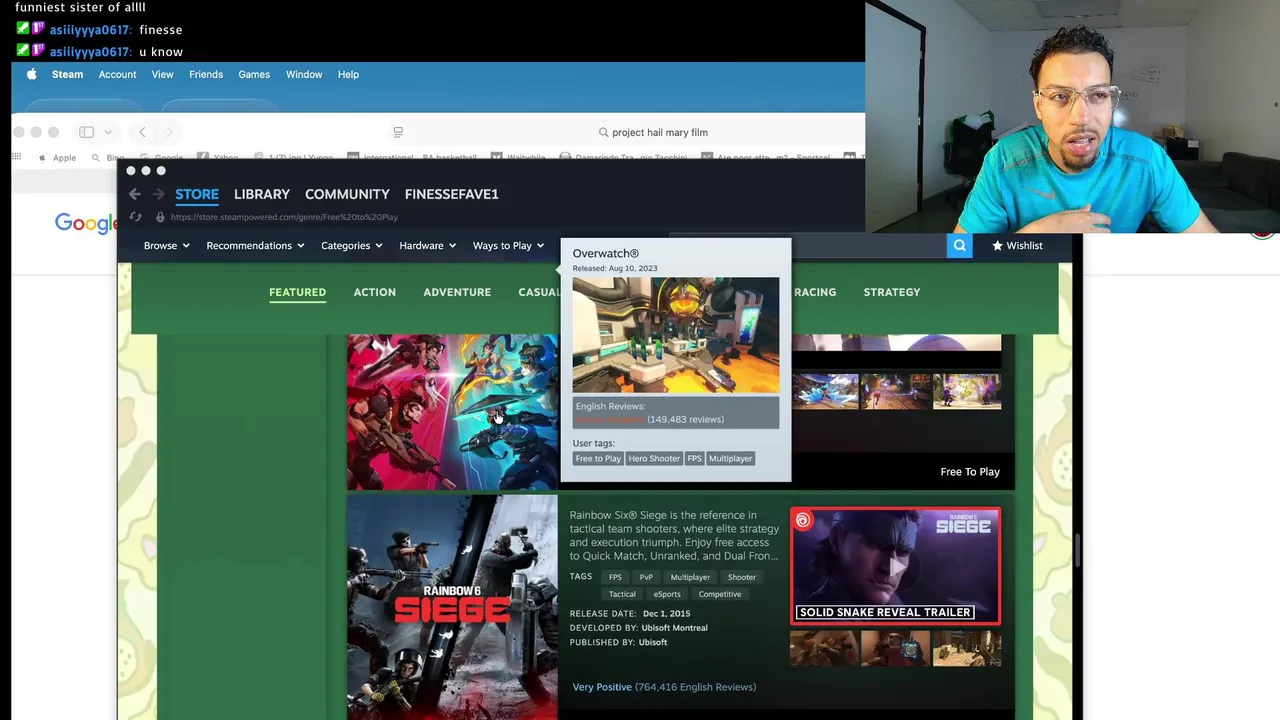Screen dimensions: 1280x720
Task: Open the Apple bookmark in Safari
Action: [57, 157]
